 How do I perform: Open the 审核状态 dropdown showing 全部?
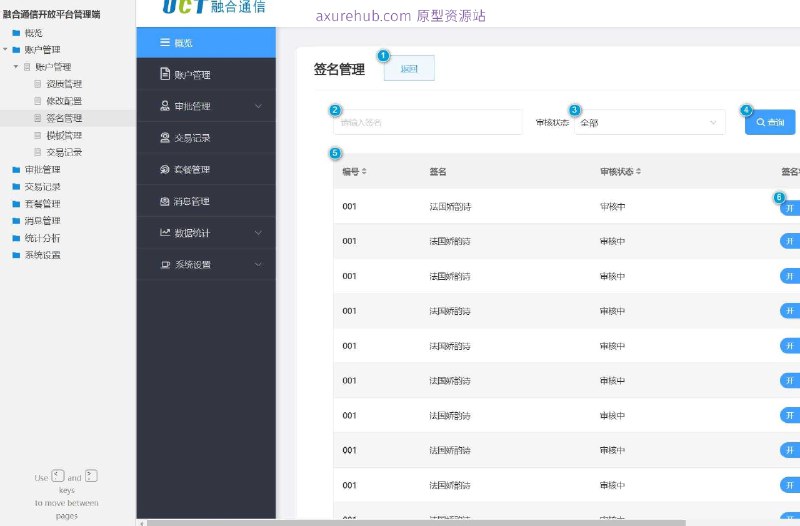point(649,122)
